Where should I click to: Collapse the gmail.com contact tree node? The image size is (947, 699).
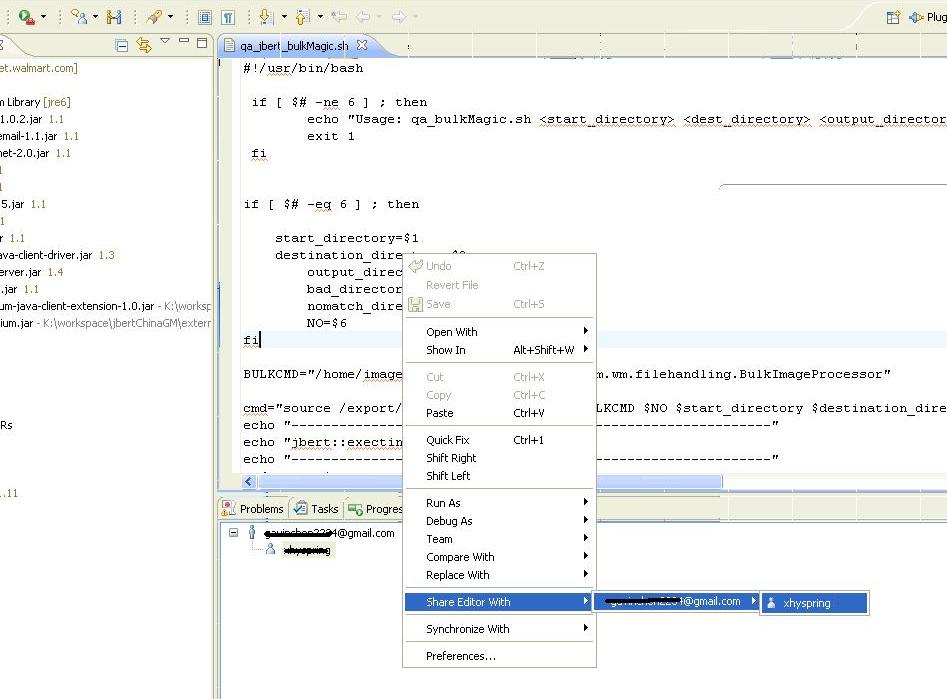coord(234,533)
